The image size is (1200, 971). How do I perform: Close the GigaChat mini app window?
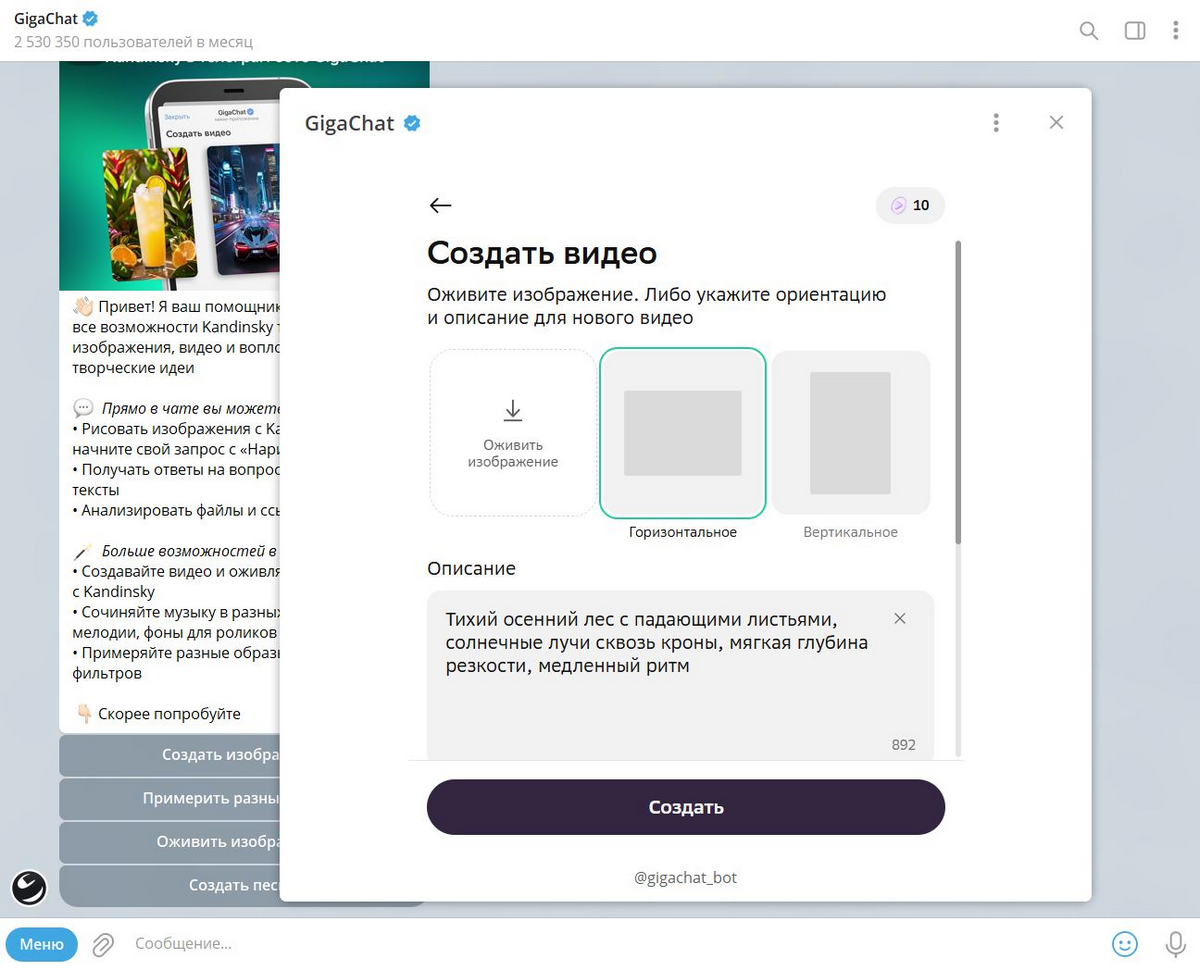pyautogui.click(x=1056, y=123)
